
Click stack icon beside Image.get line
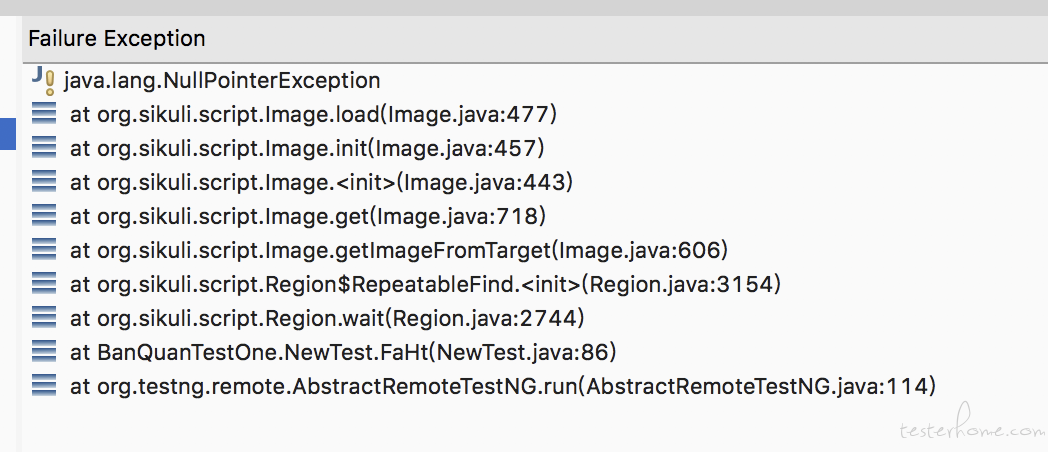(x=44, y=215)
